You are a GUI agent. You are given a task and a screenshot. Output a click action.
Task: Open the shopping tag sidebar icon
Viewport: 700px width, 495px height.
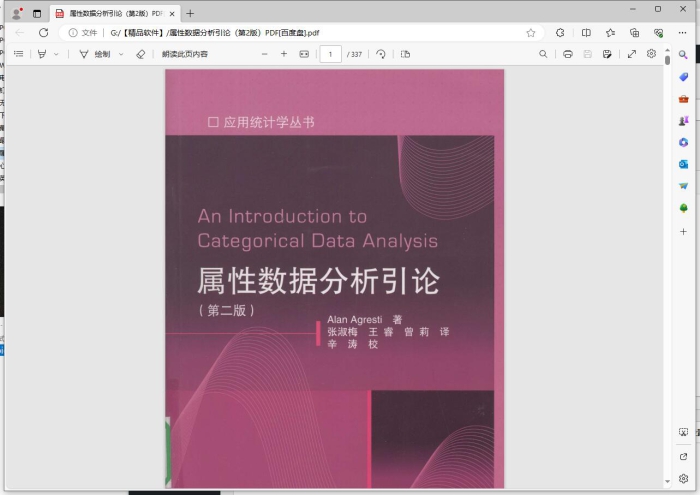pyautogui.click(x=683, y=77)
